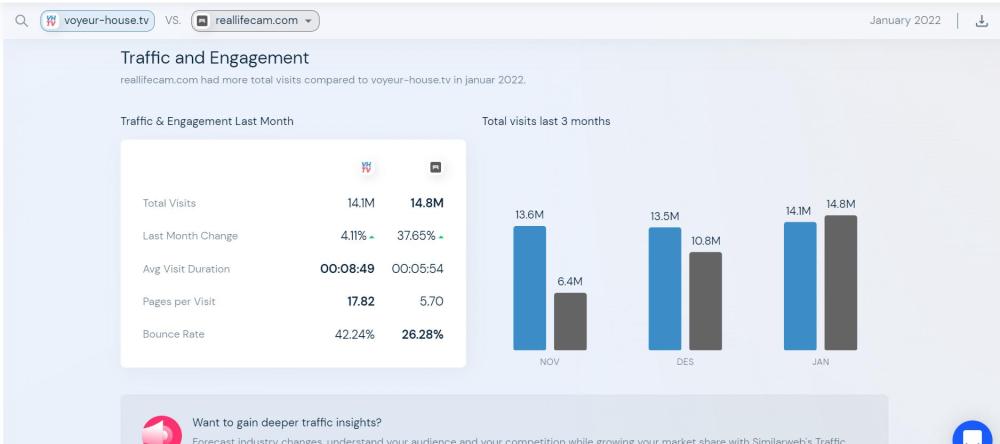Click the green up arrow next to 37.65%
Image resolution: width=1000 pixels, height=444 pixels.
point(441,236)
